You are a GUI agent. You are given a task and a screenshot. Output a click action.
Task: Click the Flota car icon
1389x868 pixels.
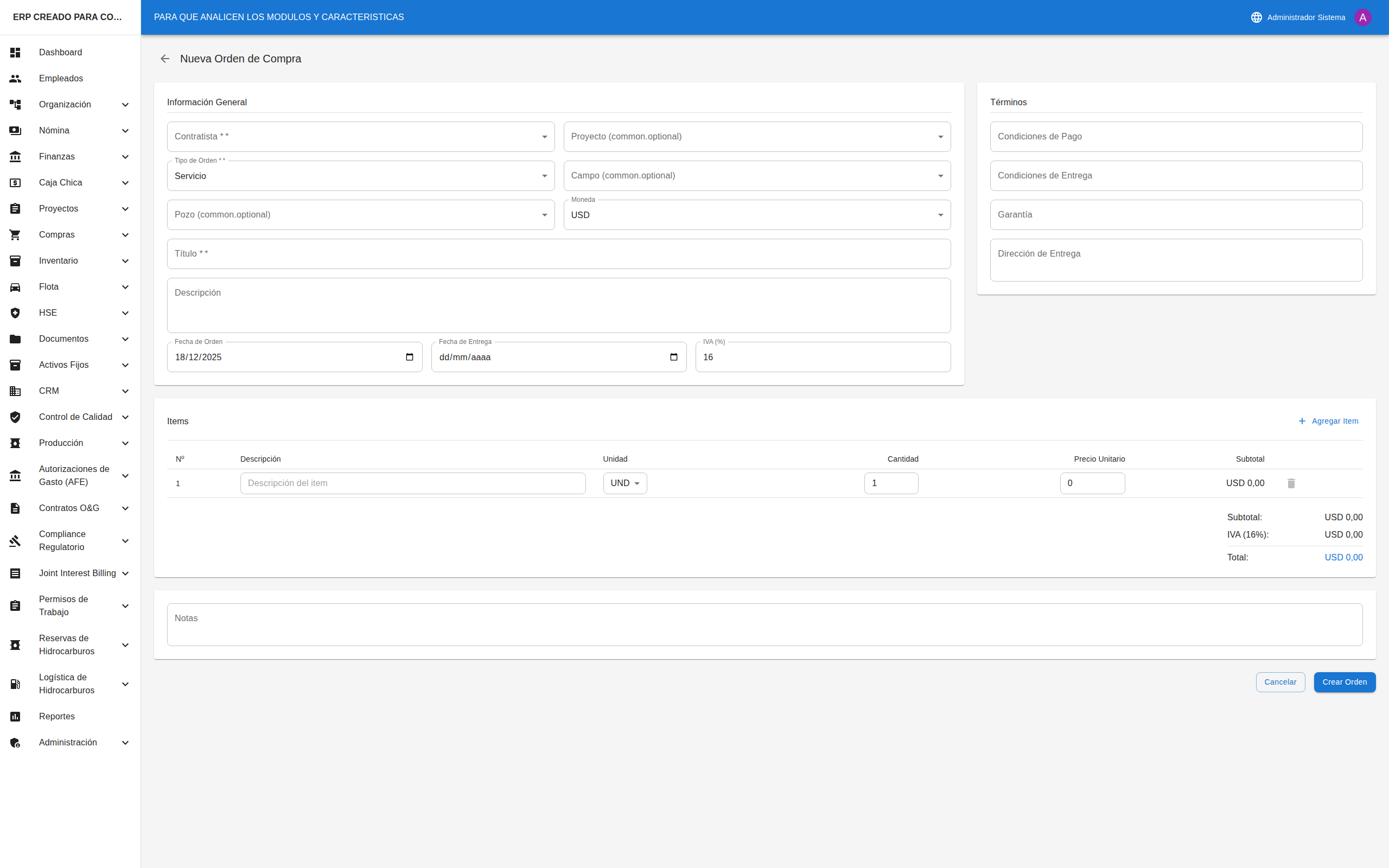[16, 287]
